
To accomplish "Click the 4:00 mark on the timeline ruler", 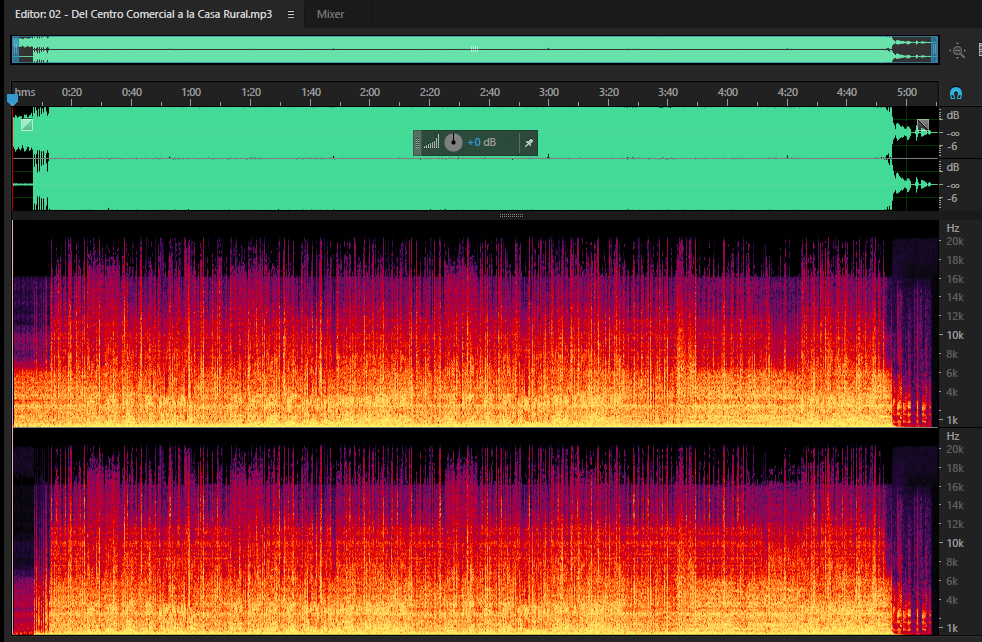I will pyautogui.click(x=728, y=92).
